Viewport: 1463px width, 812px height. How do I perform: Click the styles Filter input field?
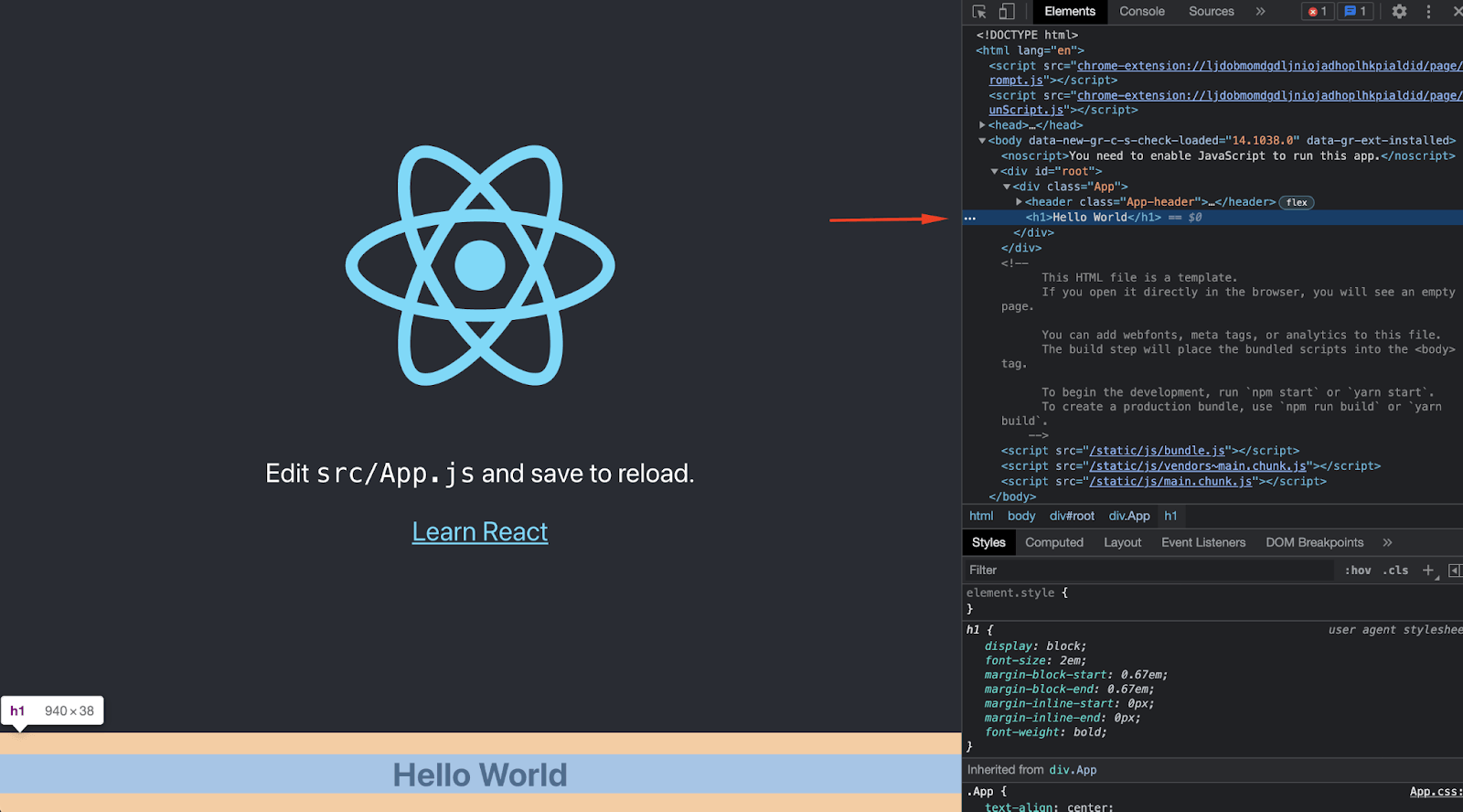[x=1148, y=570]
